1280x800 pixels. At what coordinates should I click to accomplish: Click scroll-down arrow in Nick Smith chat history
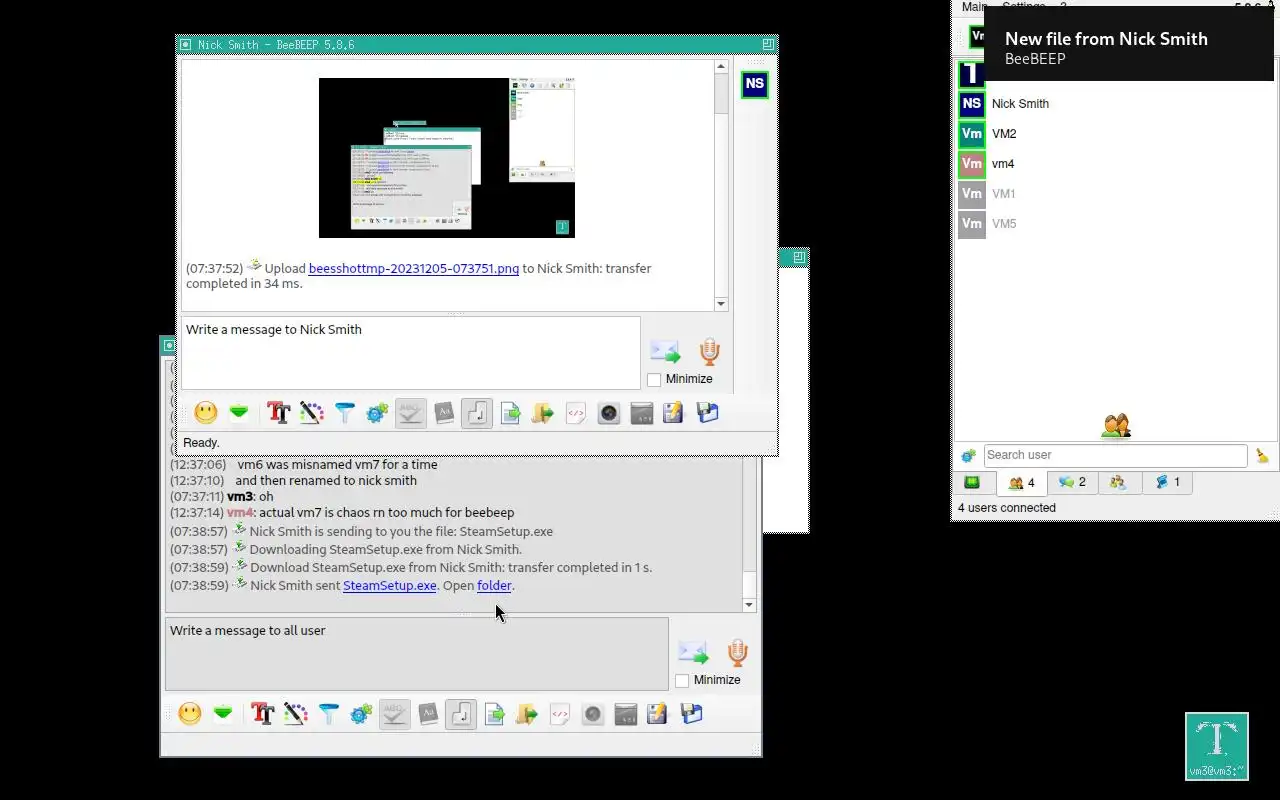point(721,304)
